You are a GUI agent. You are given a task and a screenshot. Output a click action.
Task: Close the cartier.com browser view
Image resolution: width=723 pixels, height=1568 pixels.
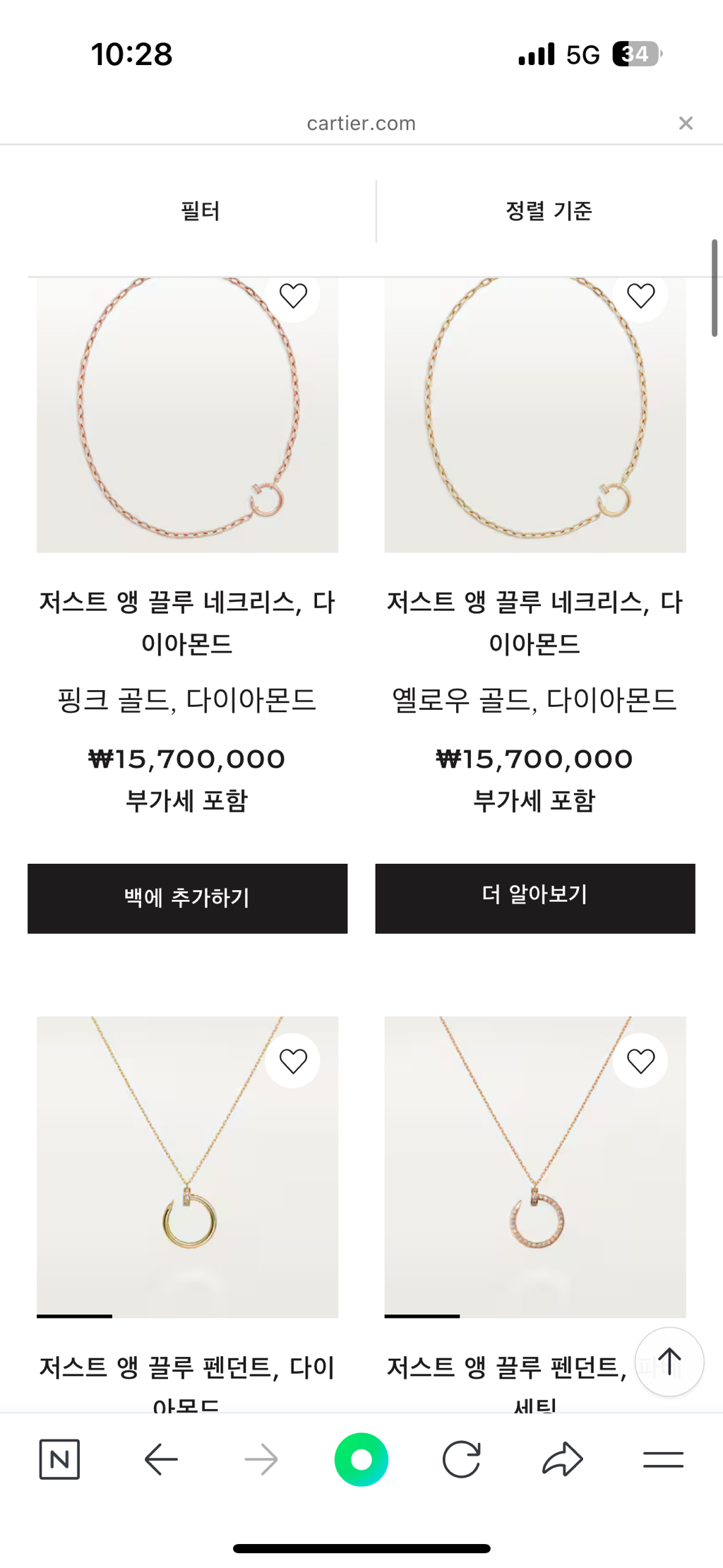pos(686,124)
